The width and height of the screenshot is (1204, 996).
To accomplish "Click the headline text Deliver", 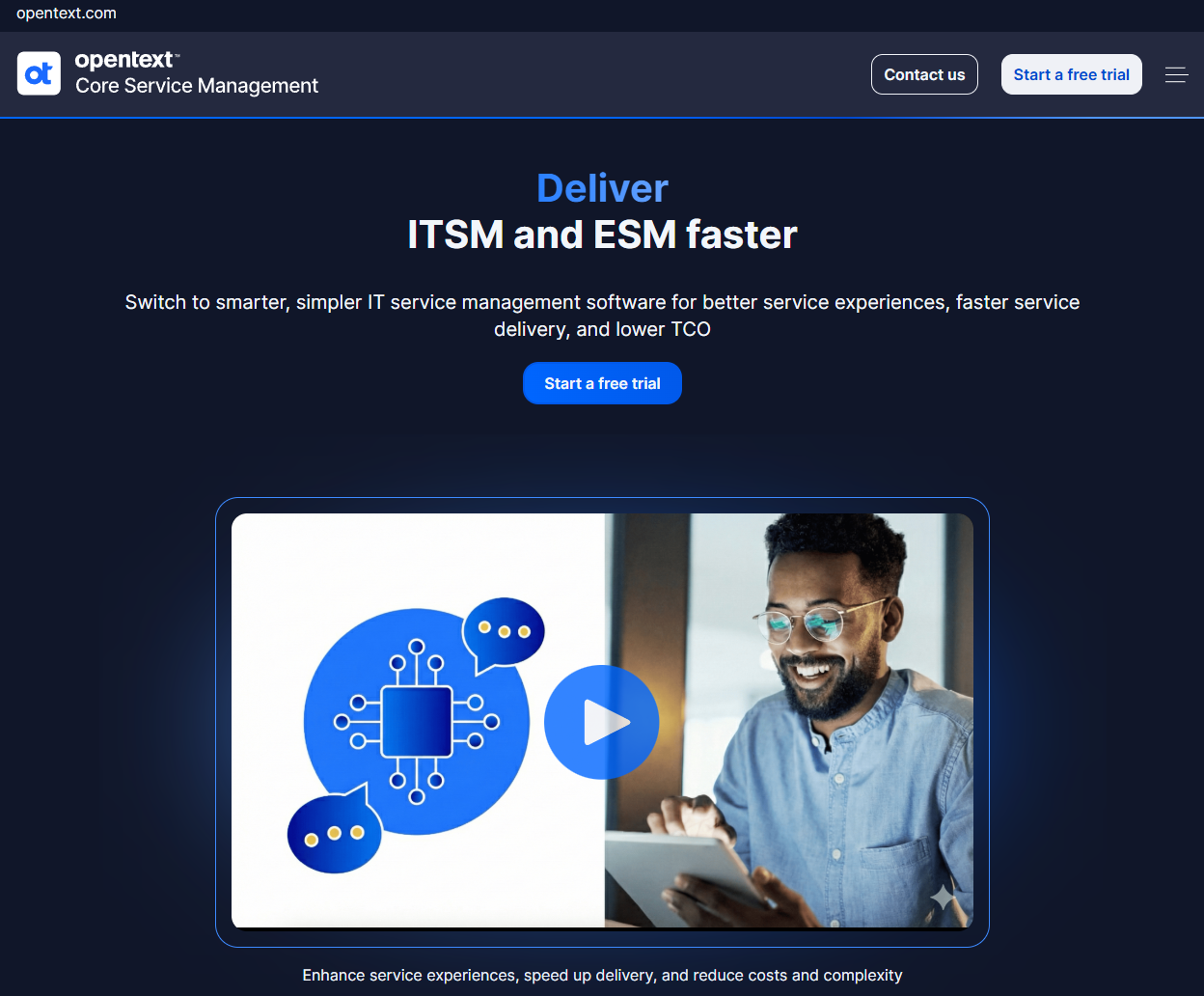I will (602, 189).
